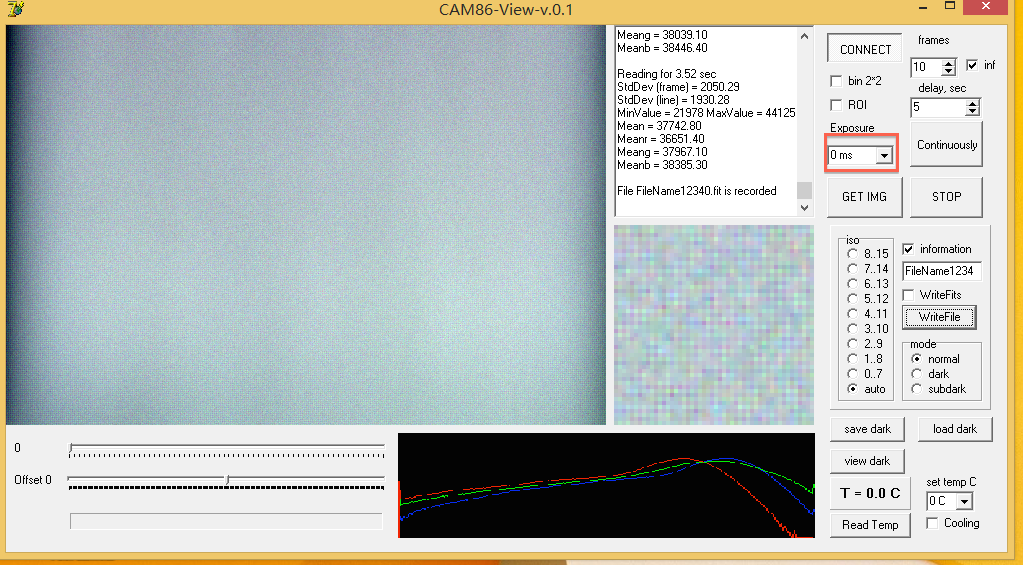
Task: Click the STOP button
Action: 947,197
